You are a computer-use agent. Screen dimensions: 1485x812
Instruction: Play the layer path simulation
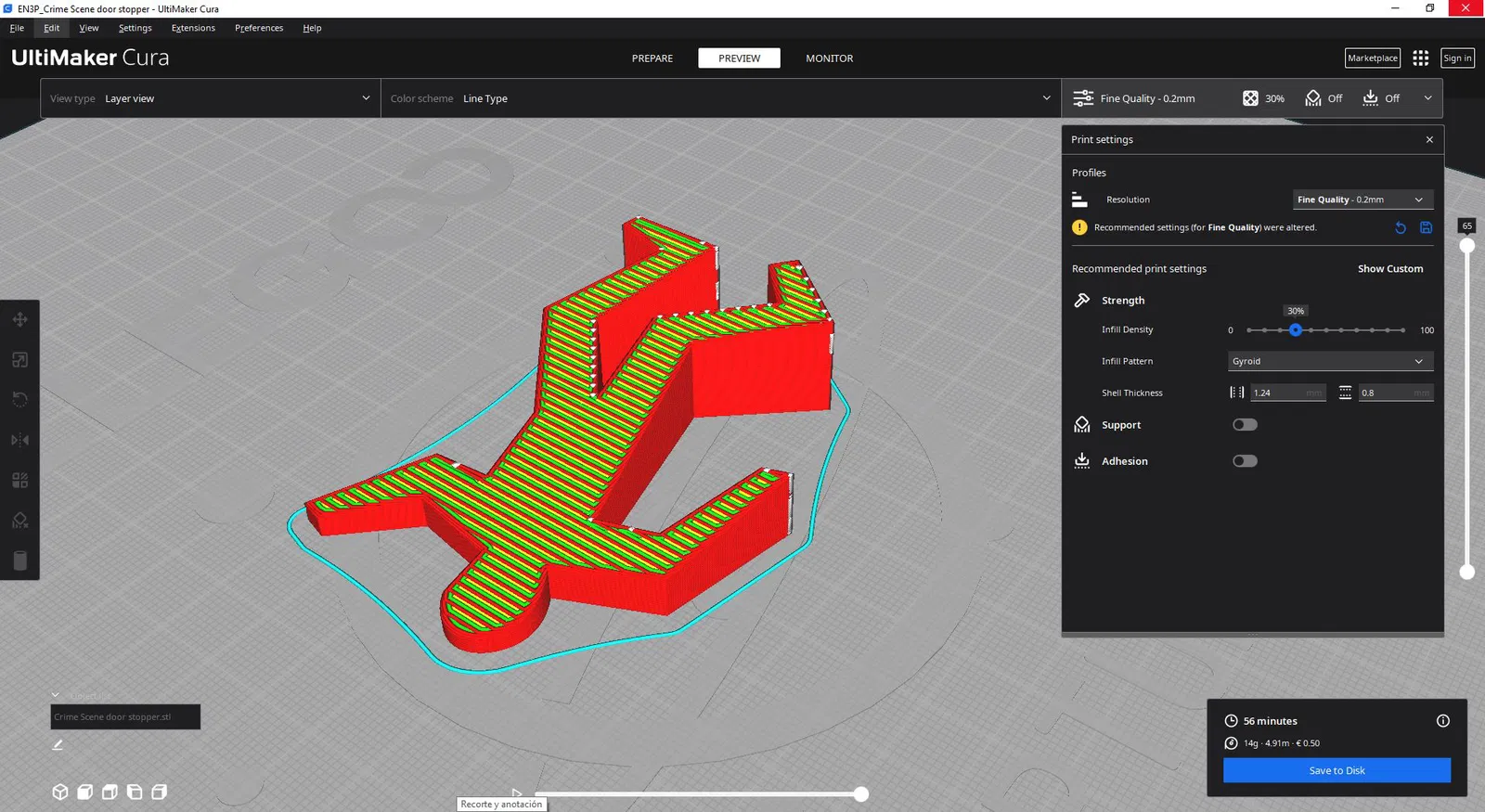coord(517,793)
